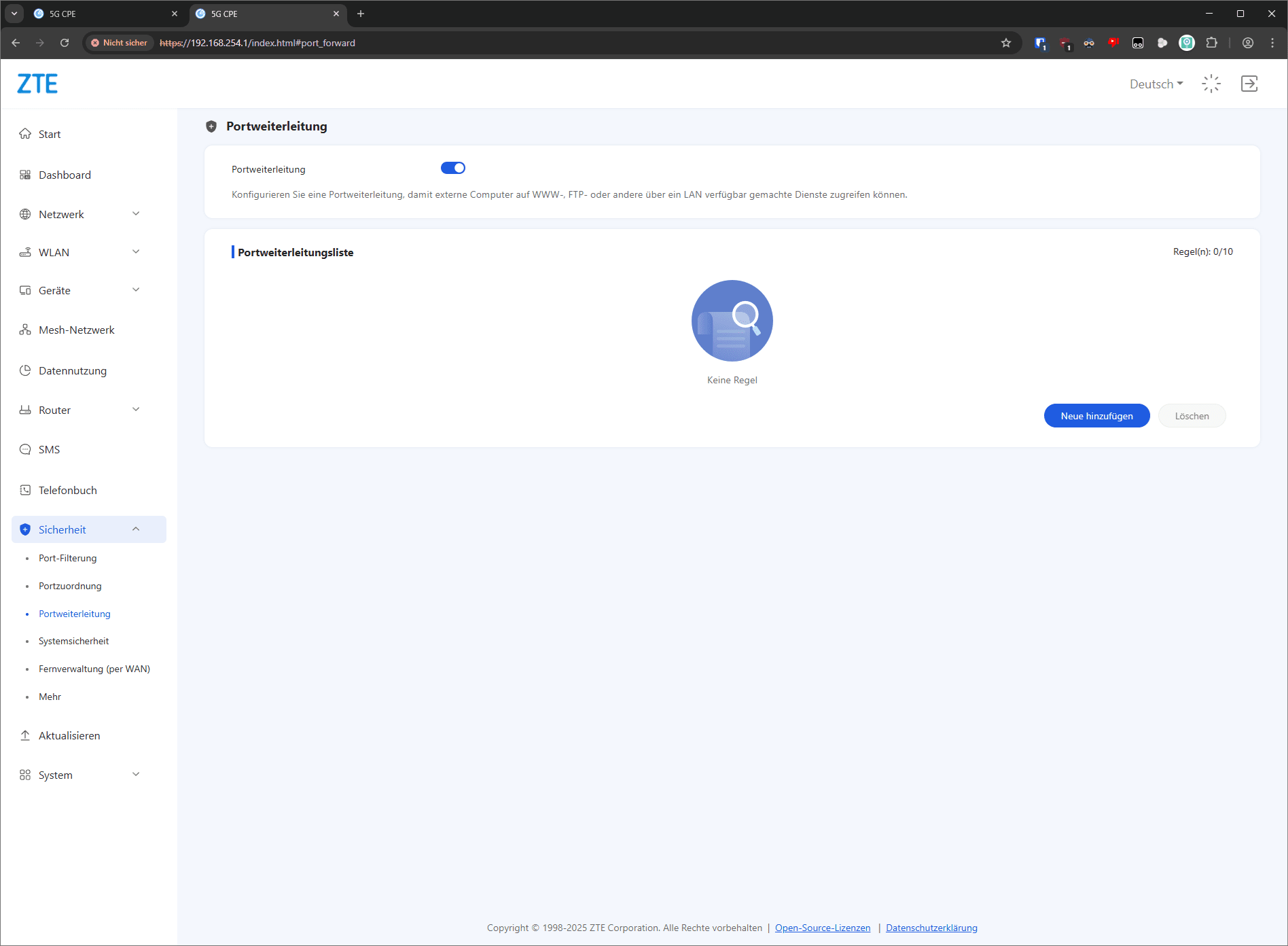Open the Dashboard page
Image resolution: width=1288 pixels, height=946 pixels.
[65, 175]
